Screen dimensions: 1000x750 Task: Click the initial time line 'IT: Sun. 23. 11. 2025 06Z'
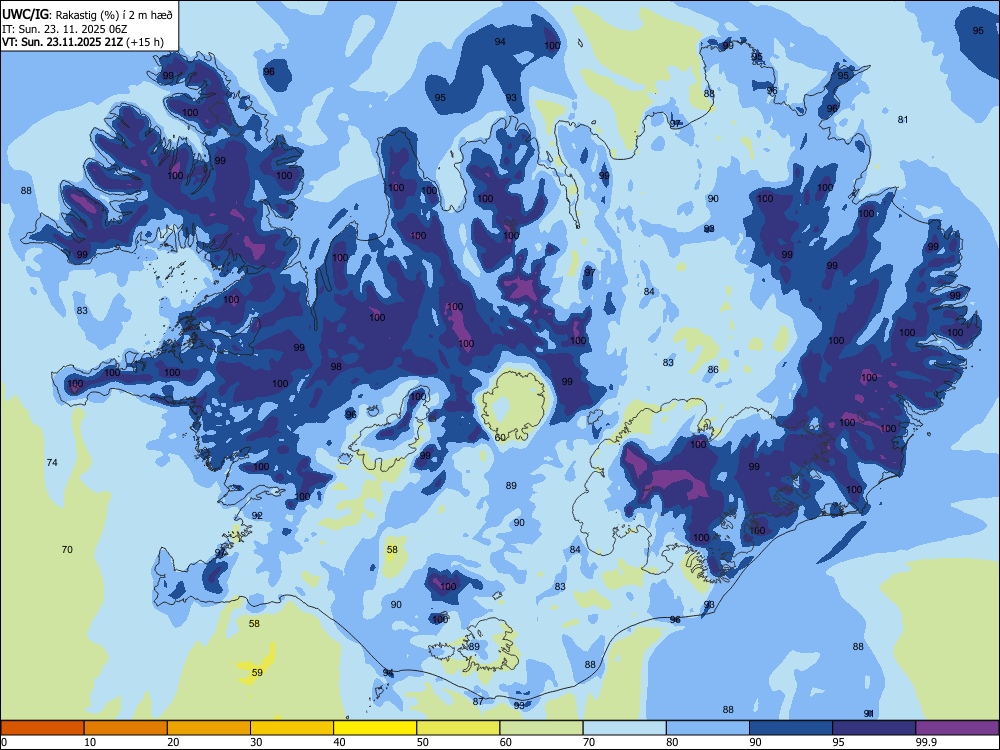point(65,29)
